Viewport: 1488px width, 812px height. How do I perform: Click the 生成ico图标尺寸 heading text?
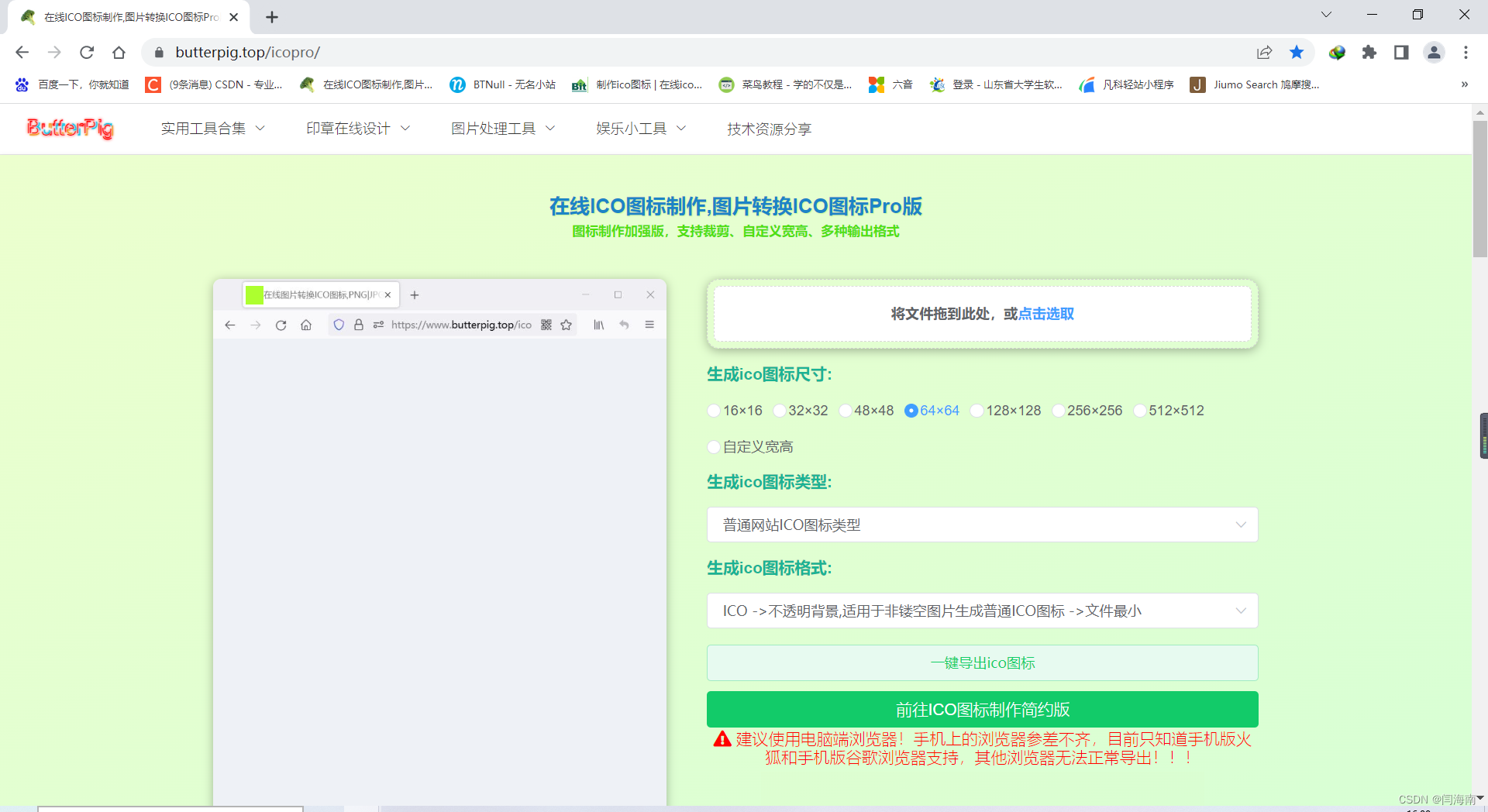[x=769, y=374]
